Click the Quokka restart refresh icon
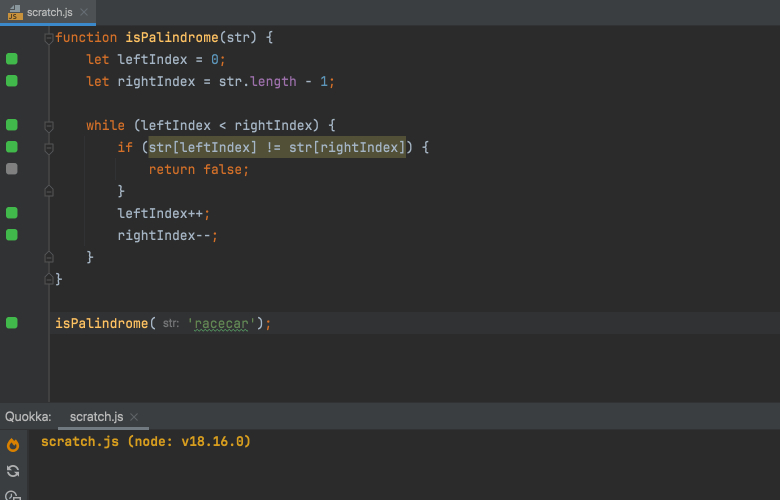Image resolution: width=780 pixels, height=500 pixels. point(13,471)
